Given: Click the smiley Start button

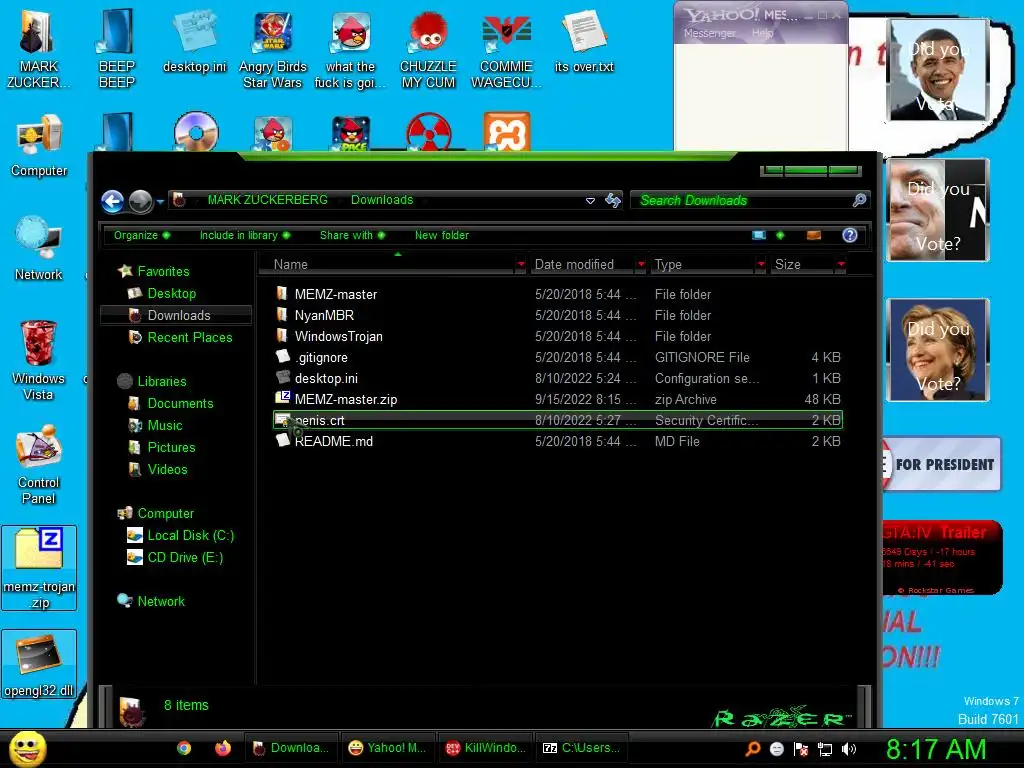Looking at the screenshot, I should click(27, 748).
